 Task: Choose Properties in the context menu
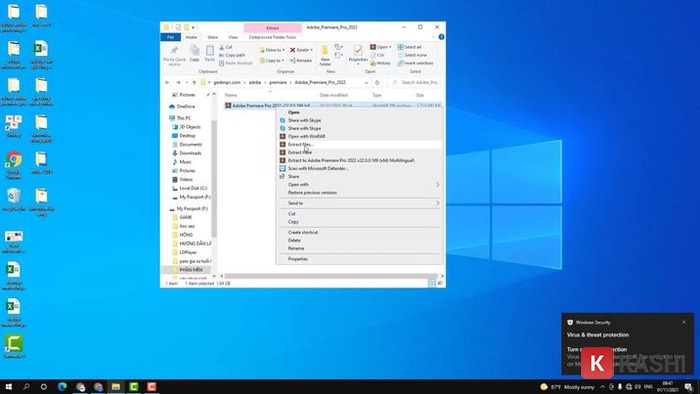(360, 259)
